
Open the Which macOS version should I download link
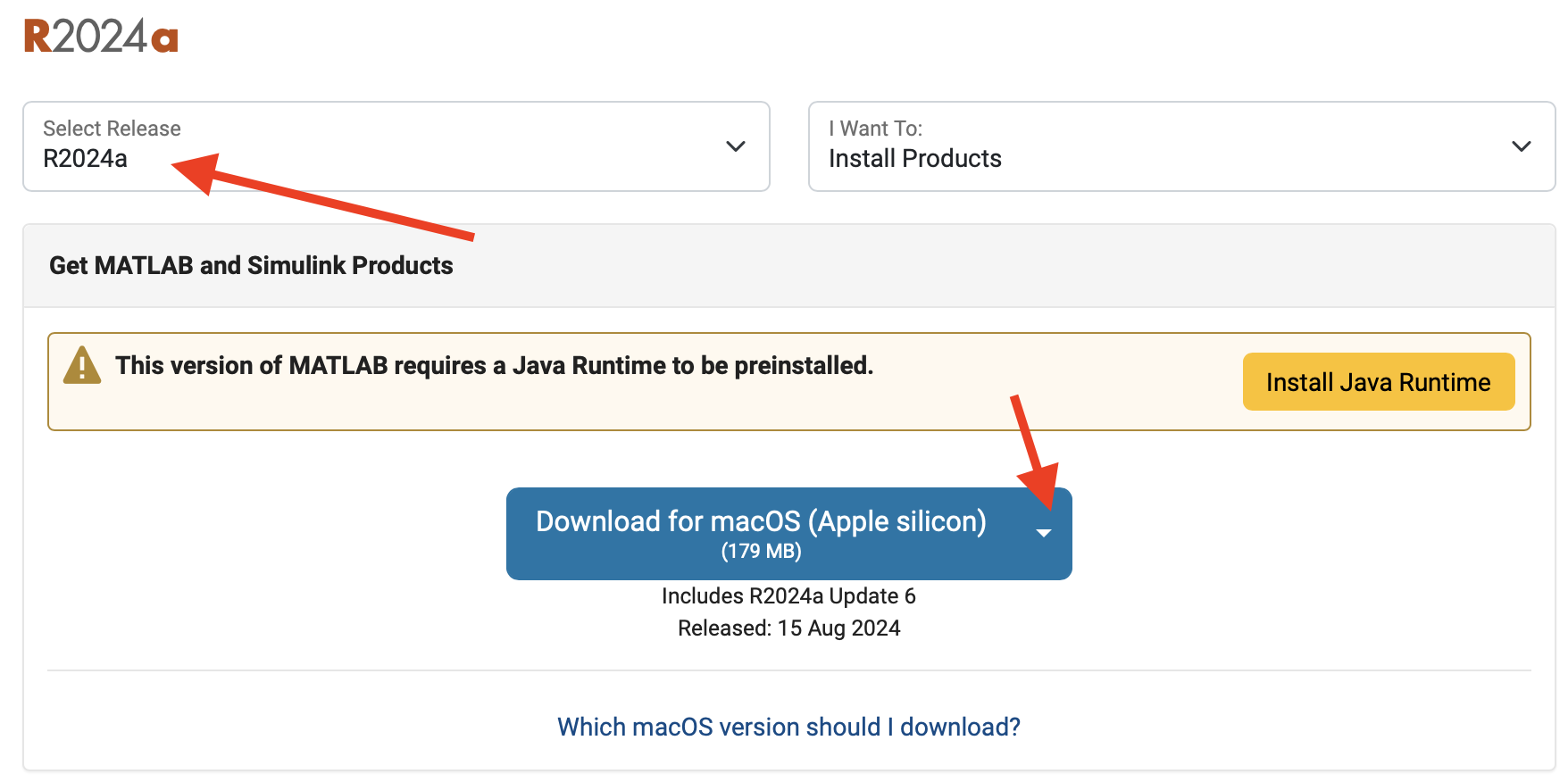click(x=788, y=727)
